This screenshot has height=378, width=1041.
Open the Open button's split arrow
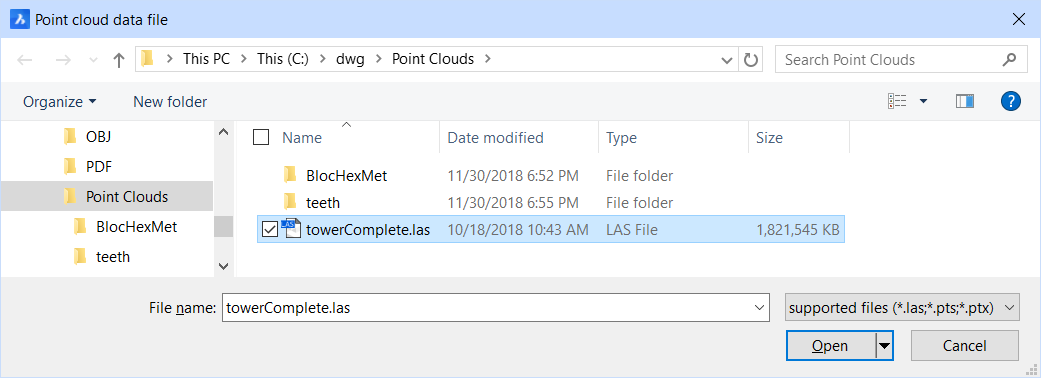pyautogui.click(x=884, y=345)
